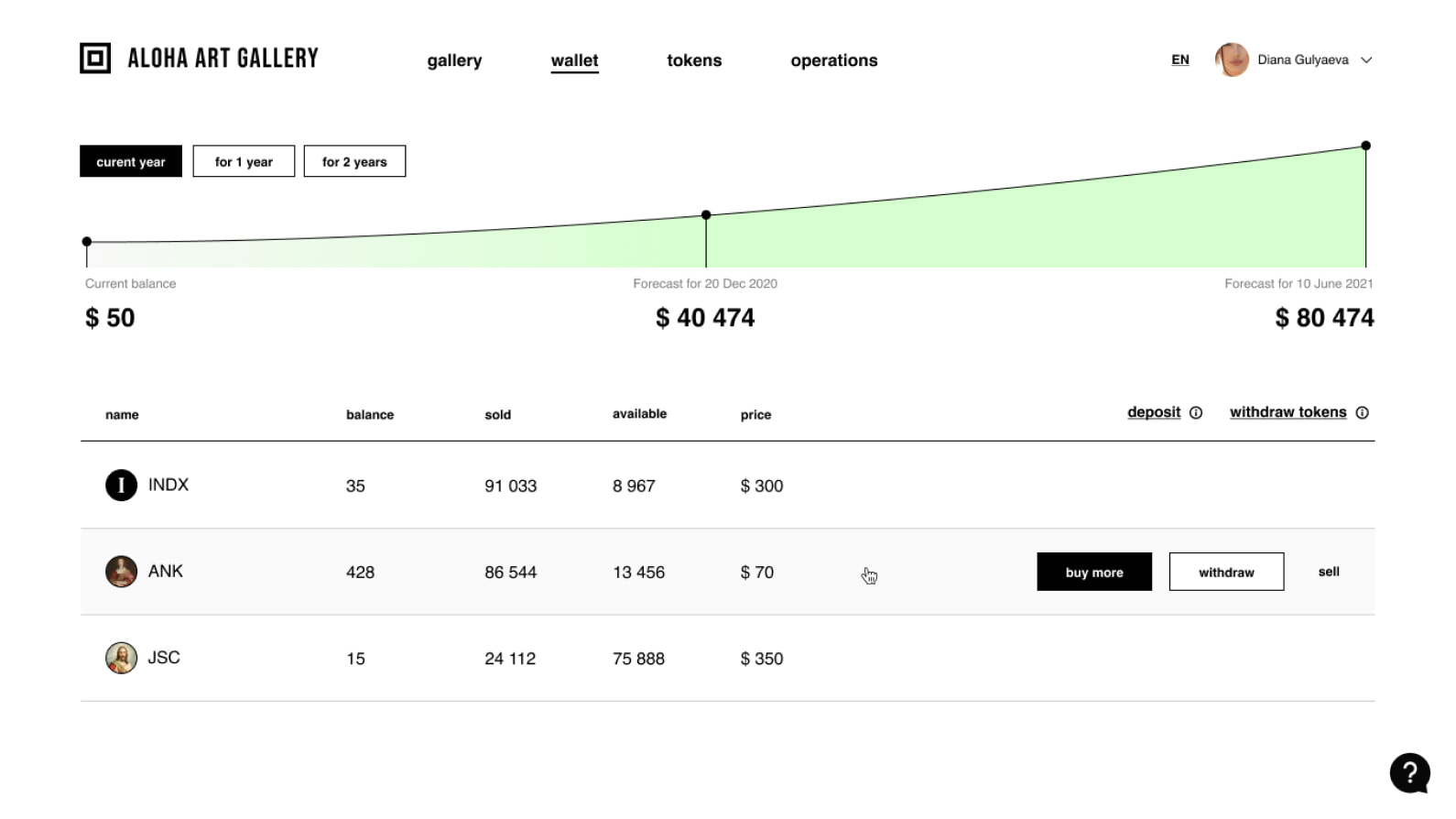Image resolution: width=1456 pixels, height=819 pixels.
Task: Open the EN language selector
Action: 1180,60
